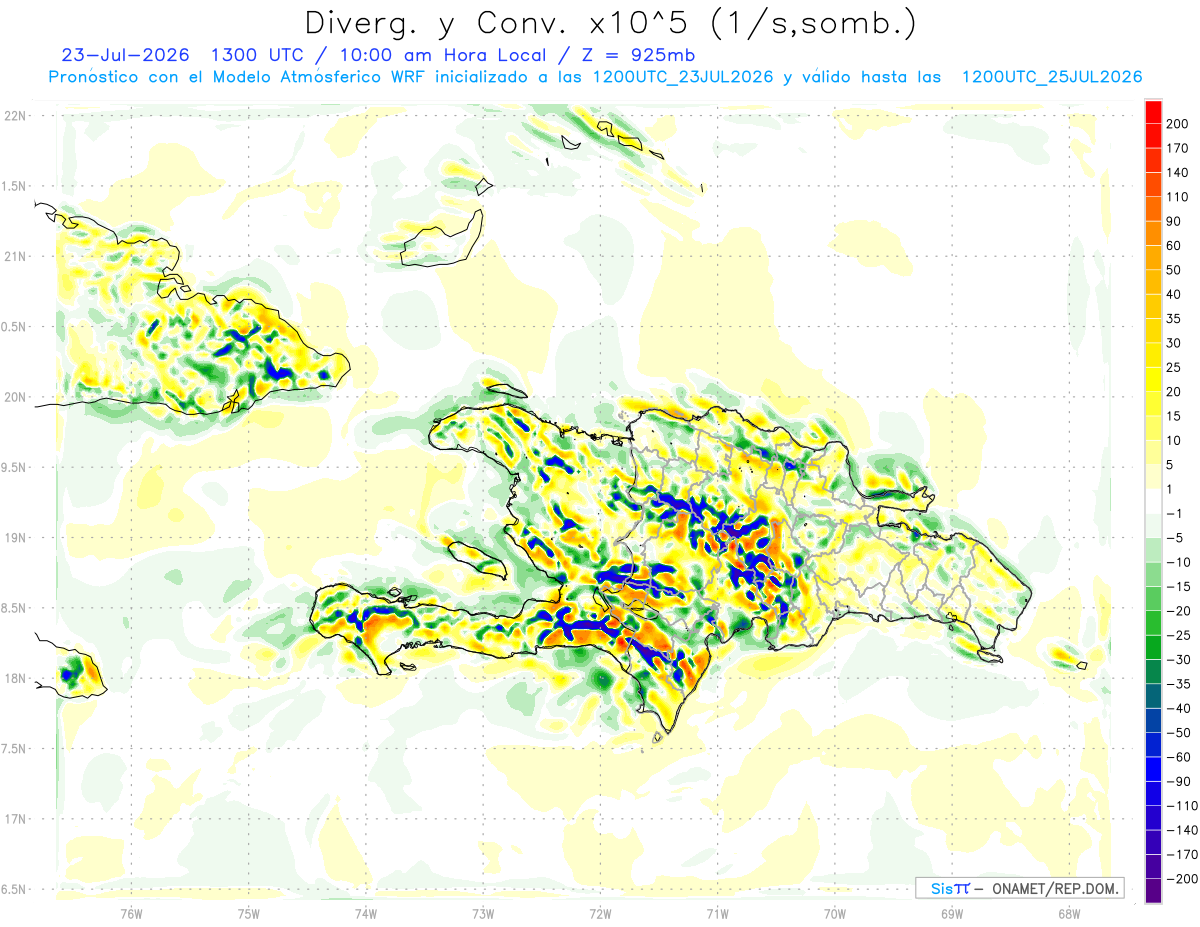1200x927 pixels.
Task: Click the "7.5N" latitude label
Action: [x=14, y=748]
